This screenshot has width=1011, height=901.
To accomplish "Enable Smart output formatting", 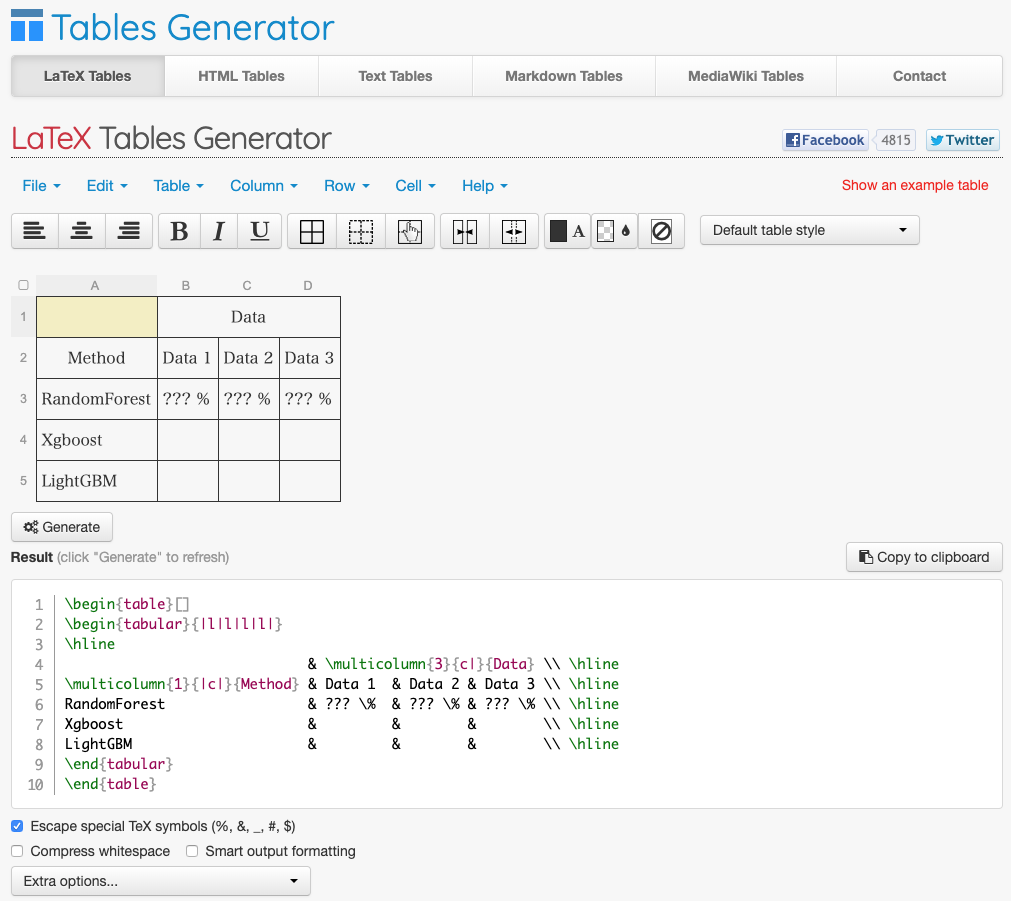I will (x=192, y=852).
